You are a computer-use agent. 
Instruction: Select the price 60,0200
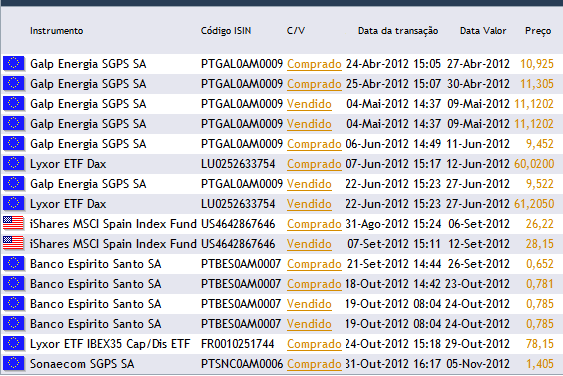534,164
